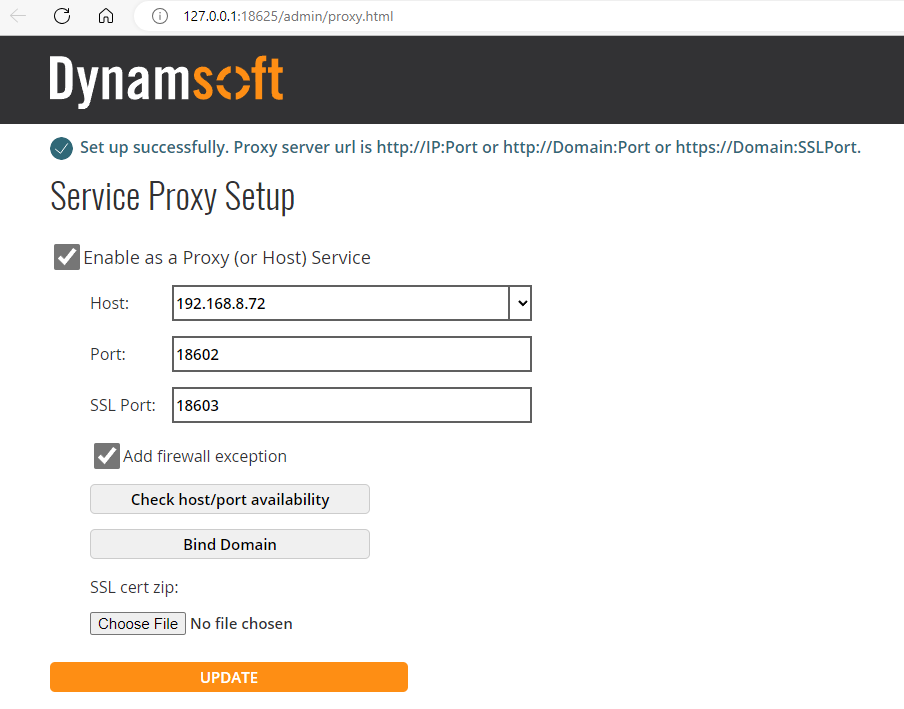Click Choose File for SSL cert
The image size is (904, 709).
pyautogui.click(x=138, y=623)
